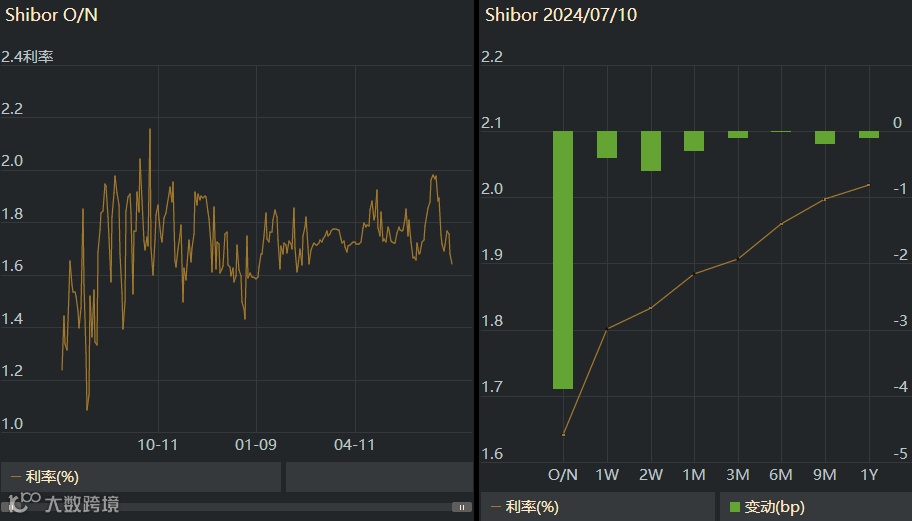
Task: Click the '1Y' tenor axis label
Action: 868,474
